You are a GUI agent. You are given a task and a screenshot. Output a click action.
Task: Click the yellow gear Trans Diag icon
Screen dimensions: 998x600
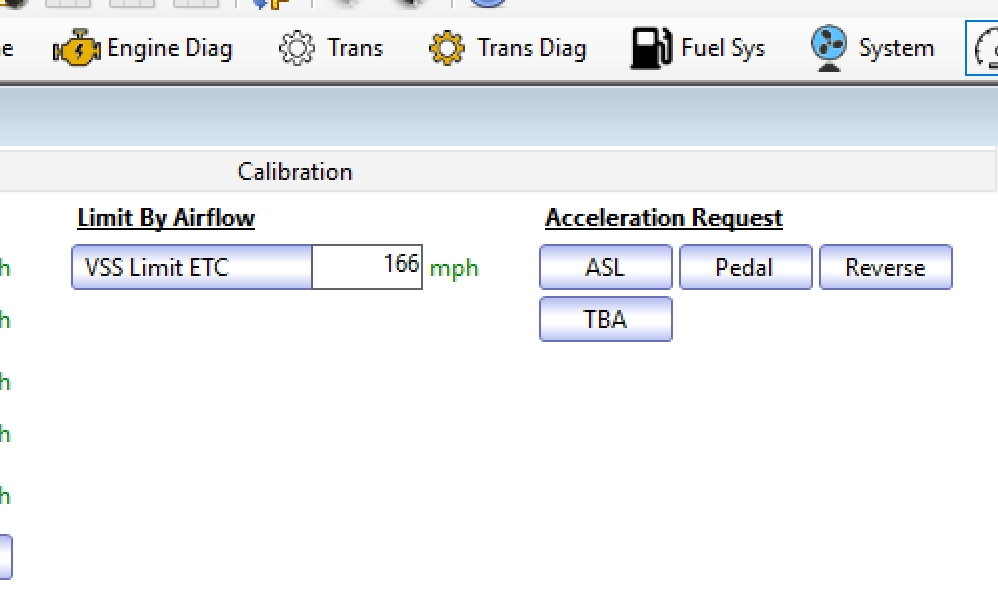pyautogui.click(x=447, y=48)
